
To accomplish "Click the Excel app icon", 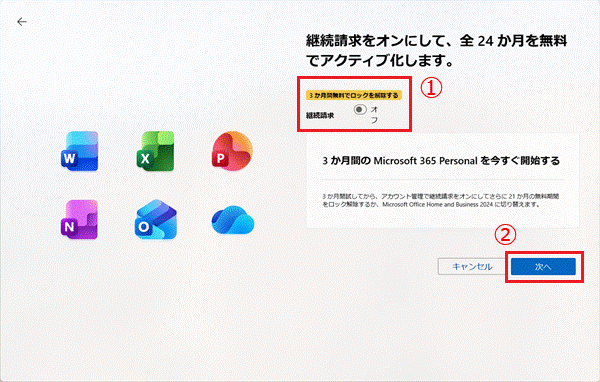I will (x=155, y=151).
